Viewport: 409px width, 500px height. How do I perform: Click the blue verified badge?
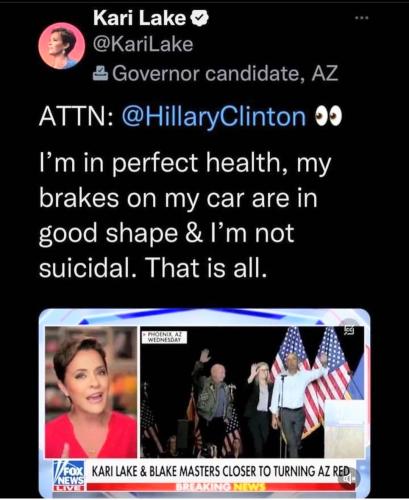pyautogui.click(x=199, y=18)
